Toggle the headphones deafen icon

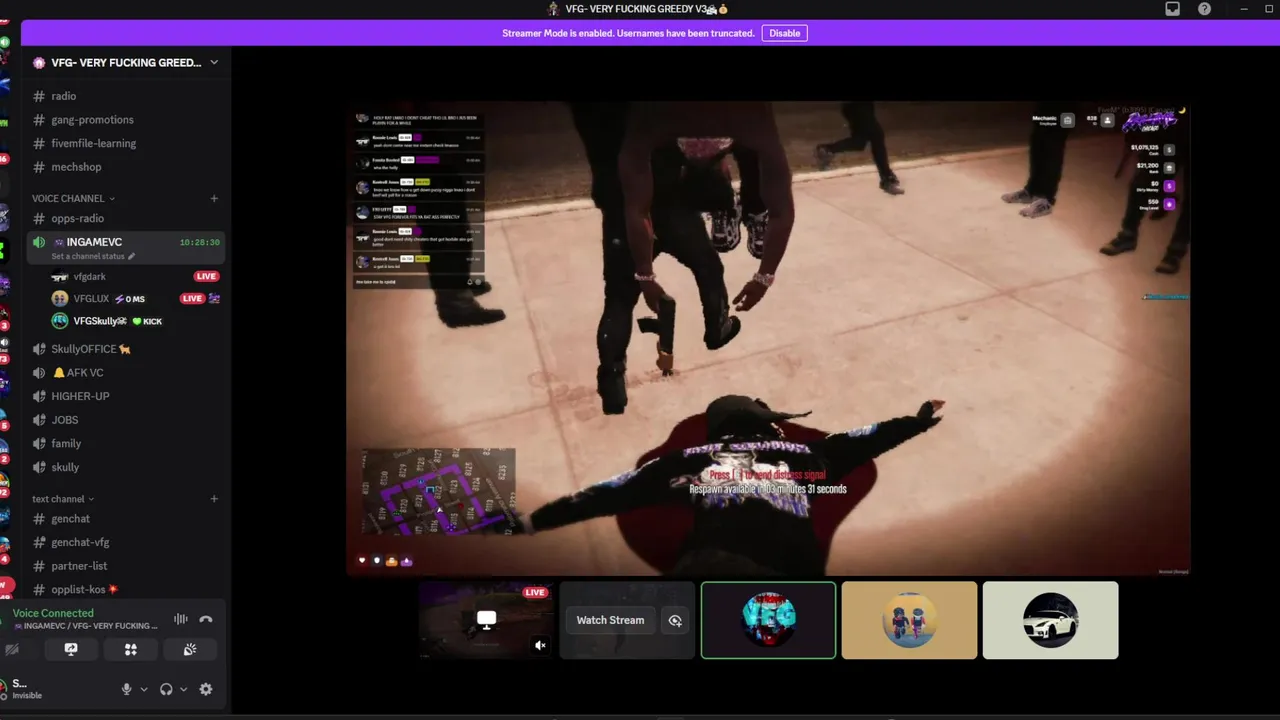[x=166, y=689]
